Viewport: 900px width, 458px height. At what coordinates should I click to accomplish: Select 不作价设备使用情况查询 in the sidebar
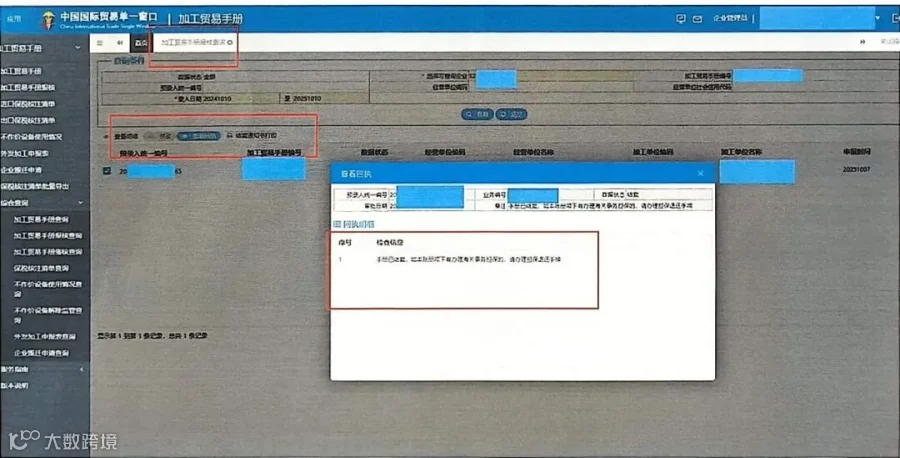(x=48, y=289)
